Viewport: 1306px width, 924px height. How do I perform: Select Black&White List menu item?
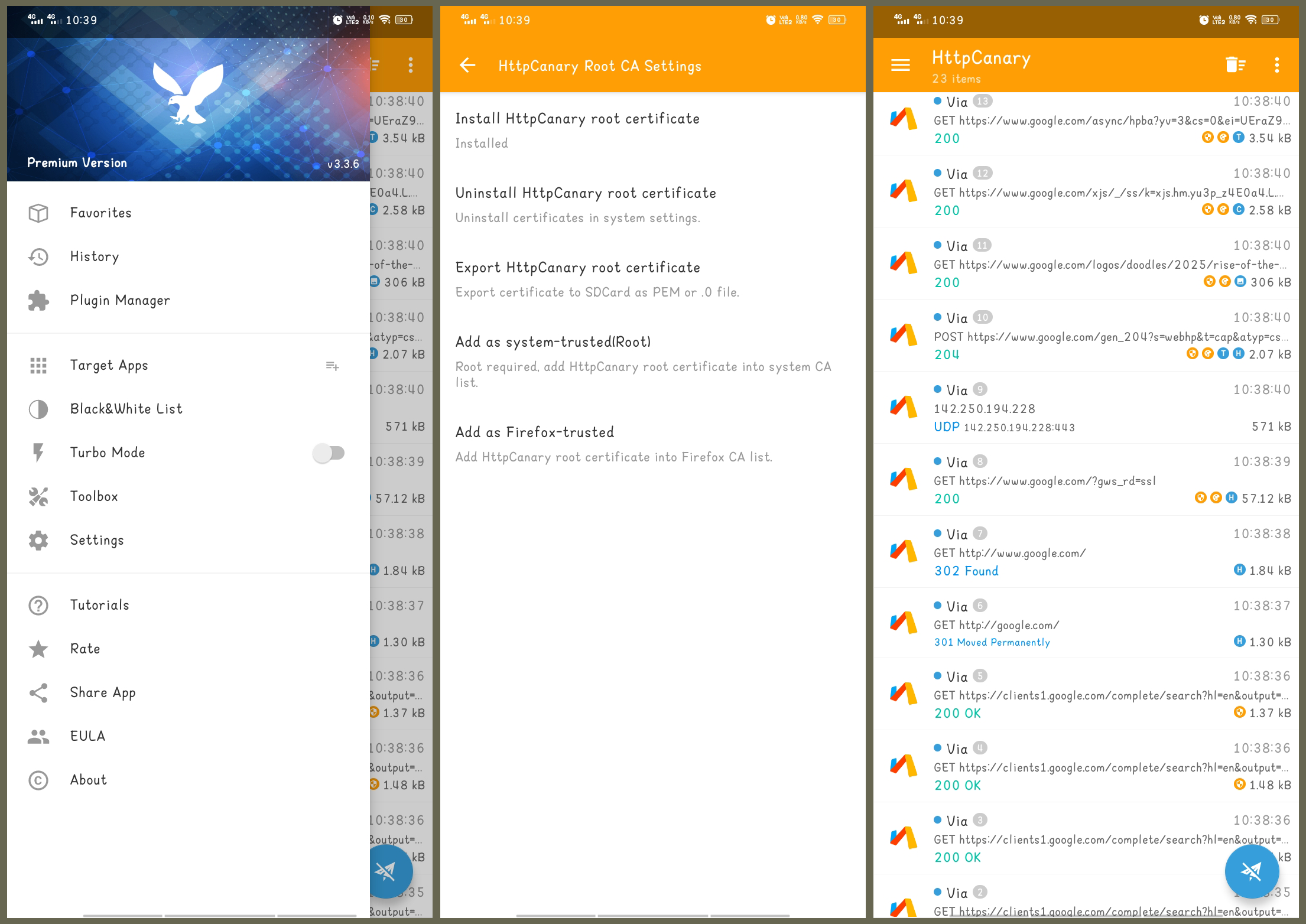tap(126, 409)
